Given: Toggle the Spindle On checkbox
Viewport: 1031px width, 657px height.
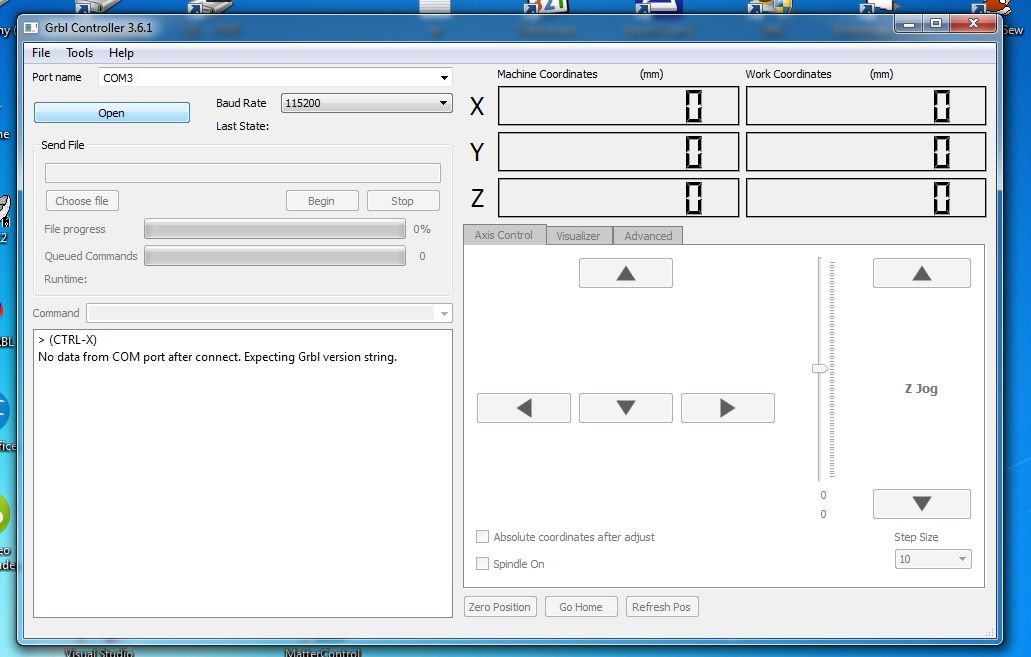Looking at the screenshot, I should click(482, 564).
